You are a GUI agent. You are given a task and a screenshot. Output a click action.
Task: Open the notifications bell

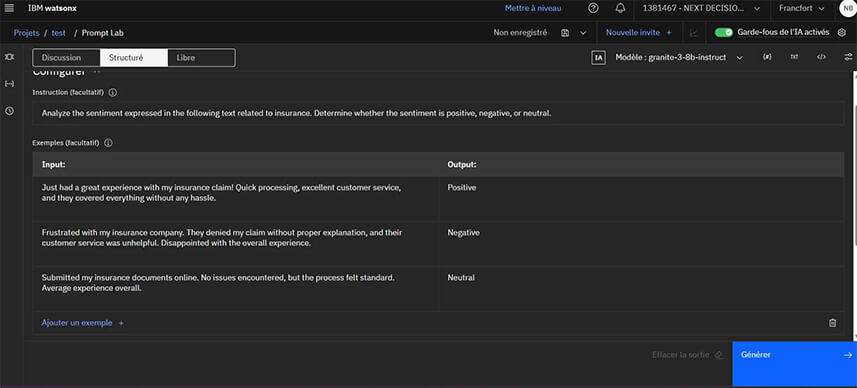[620, 8]
